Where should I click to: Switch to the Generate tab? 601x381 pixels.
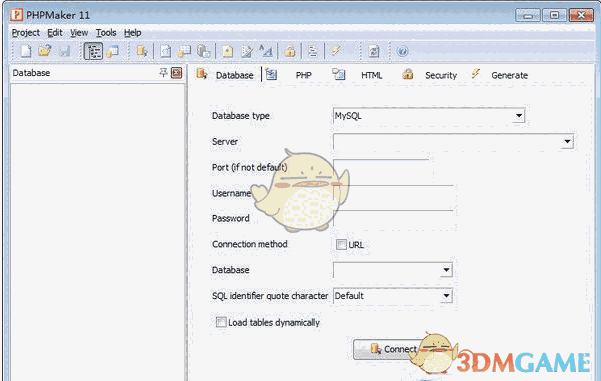coord(500,75)
